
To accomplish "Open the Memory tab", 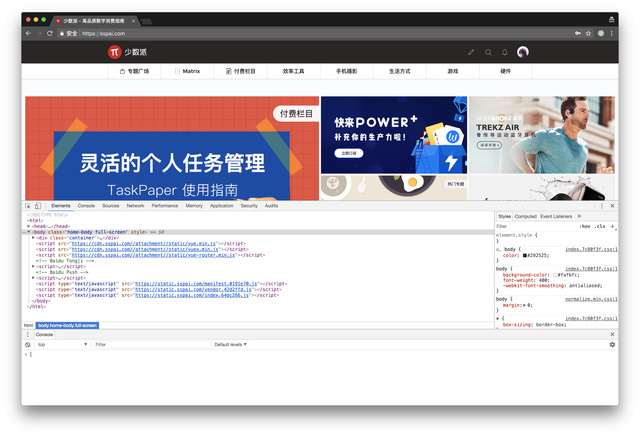I will [x=194, y=206].
